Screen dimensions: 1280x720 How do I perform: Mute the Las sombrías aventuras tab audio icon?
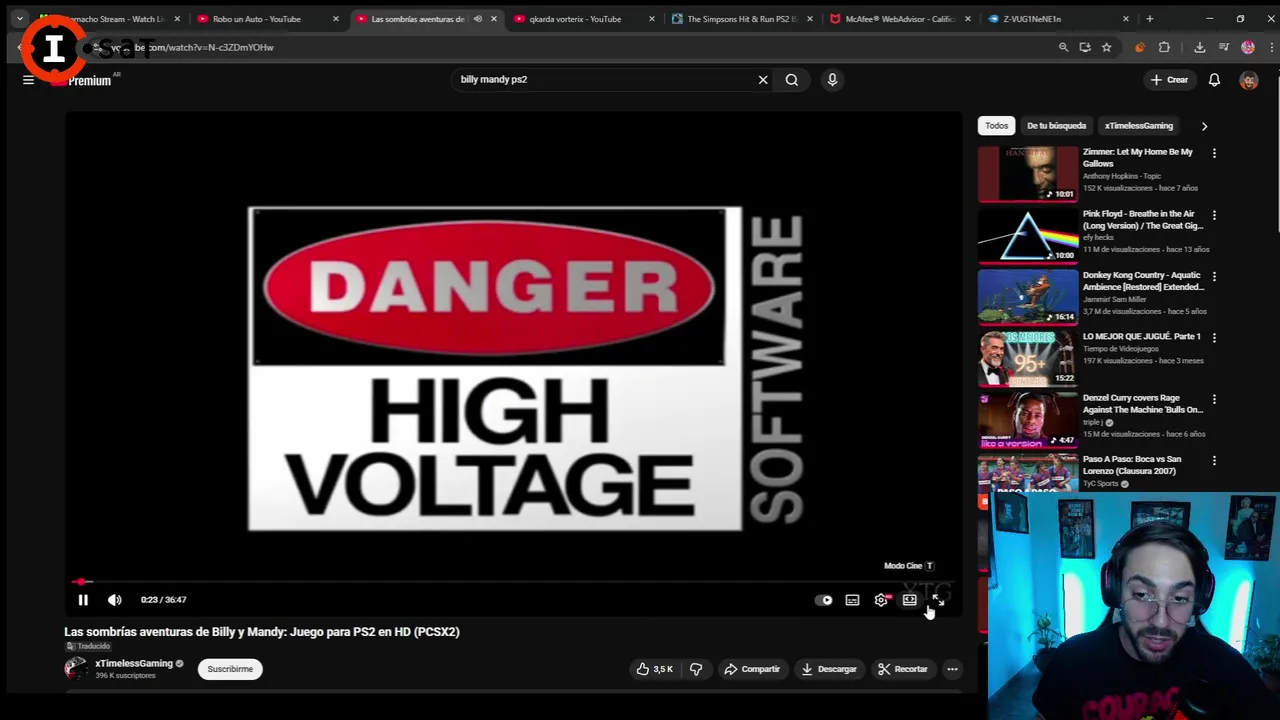pos(478,19)
